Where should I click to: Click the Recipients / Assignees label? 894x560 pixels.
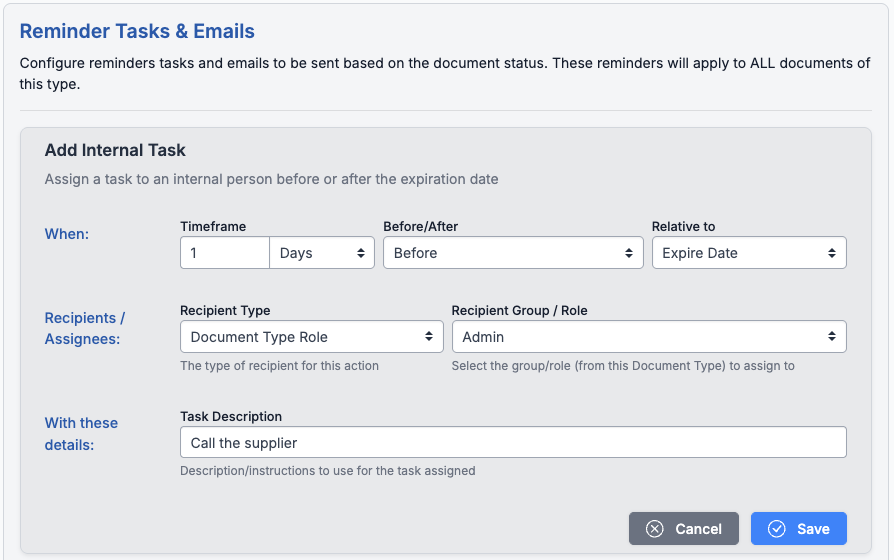85,328
